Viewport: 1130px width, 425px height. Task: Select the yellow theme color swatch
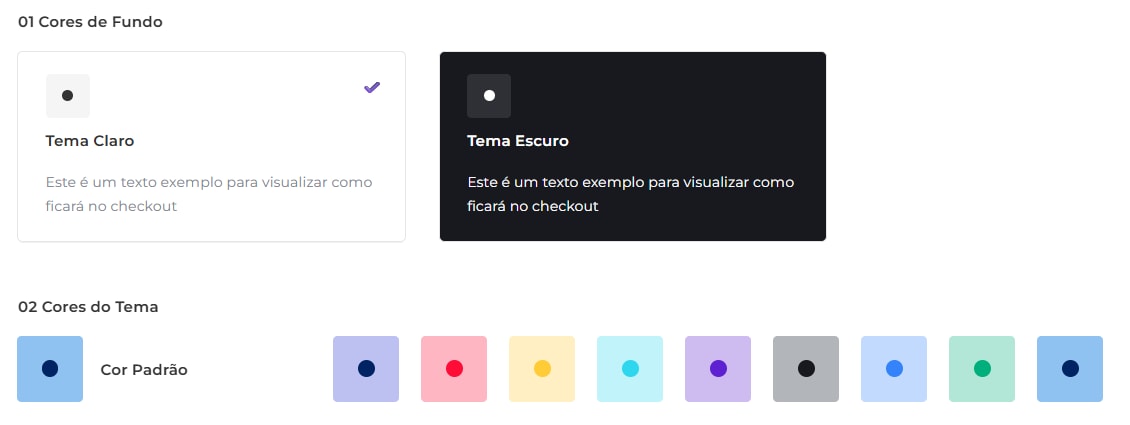542,369
